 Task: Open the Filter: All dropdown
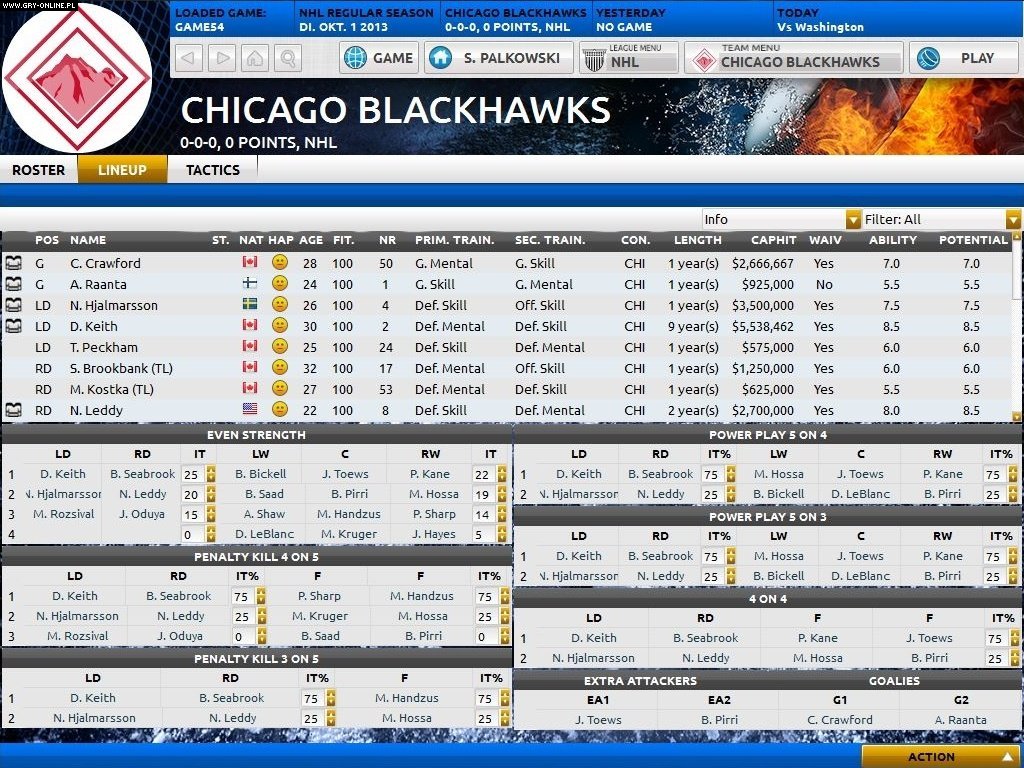click(x=1013, y=218)
